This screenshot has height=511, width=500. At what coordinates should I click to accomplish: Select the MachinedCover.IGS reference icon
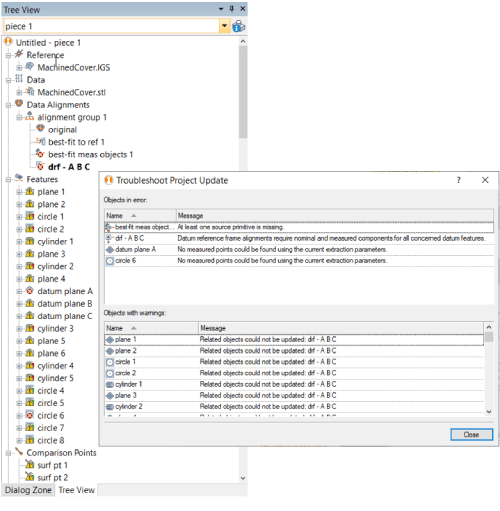(30, 67)
